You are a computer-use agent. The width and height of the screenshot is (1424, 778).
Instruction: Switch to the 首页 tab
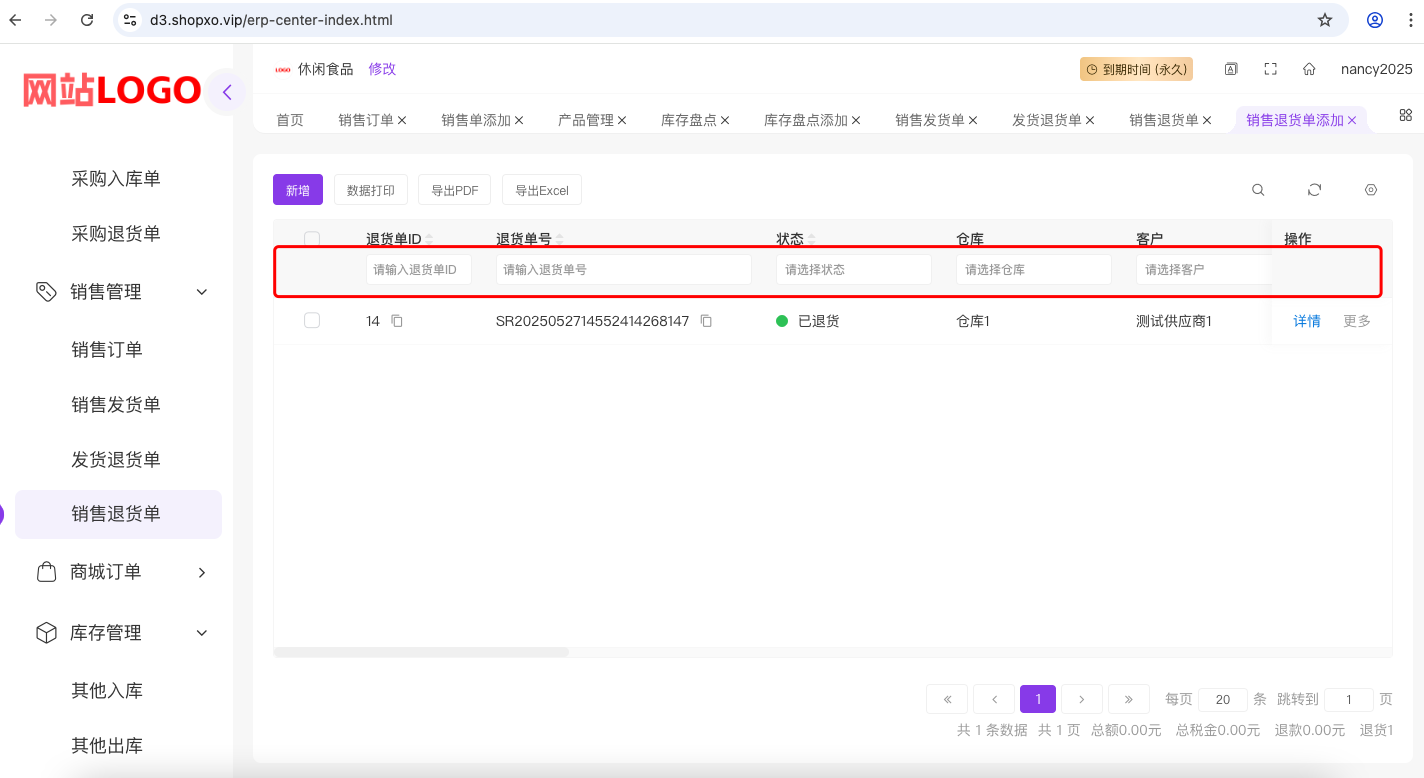coord(290,120)
